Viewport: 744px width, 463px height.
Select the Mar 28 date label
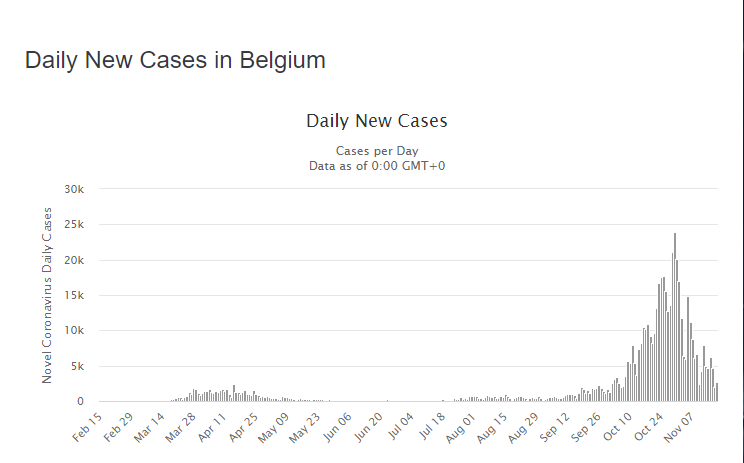[182, 427]
